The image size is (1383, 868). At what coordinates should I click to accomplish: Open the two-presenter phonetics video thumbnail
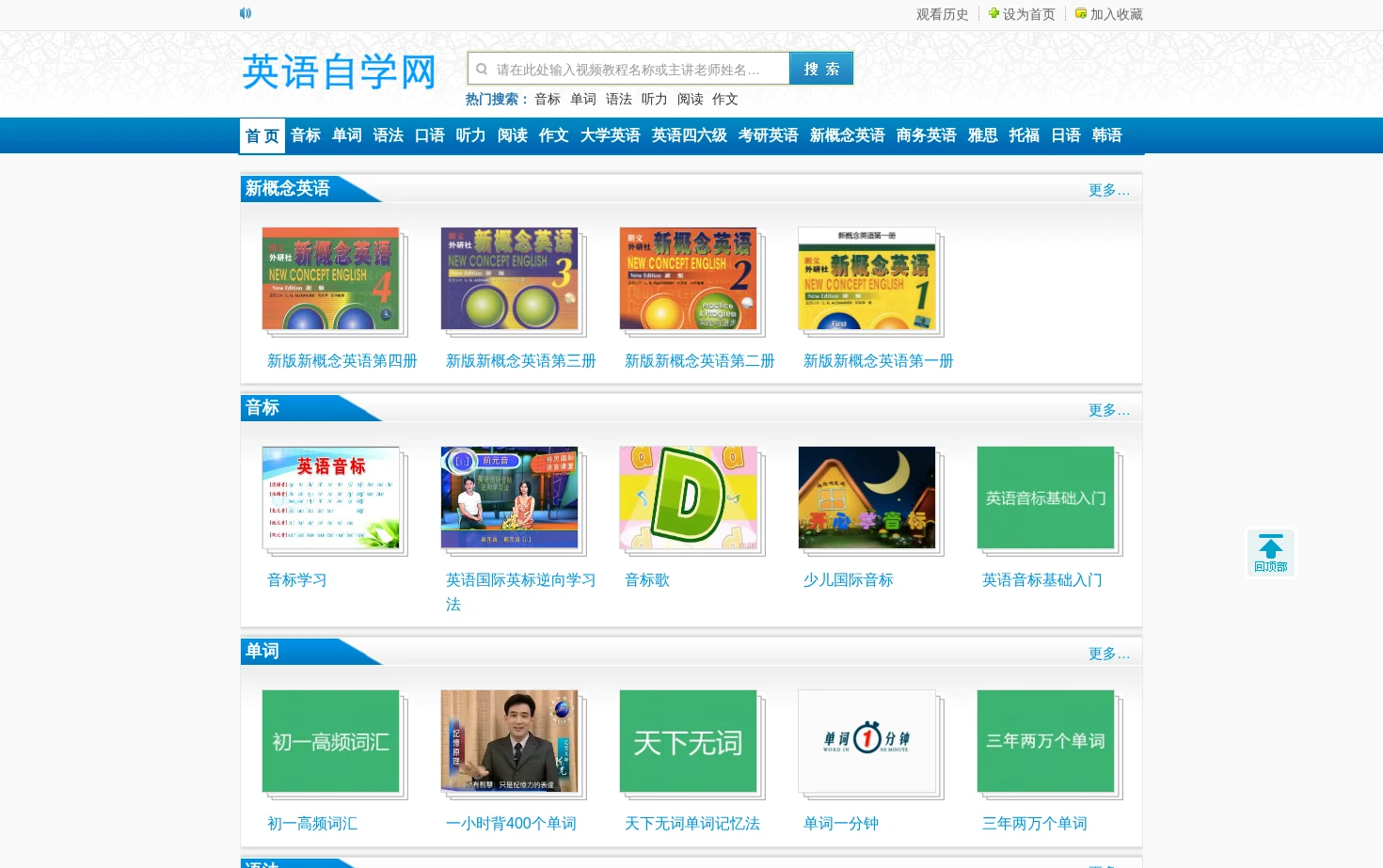pos(510,497)
